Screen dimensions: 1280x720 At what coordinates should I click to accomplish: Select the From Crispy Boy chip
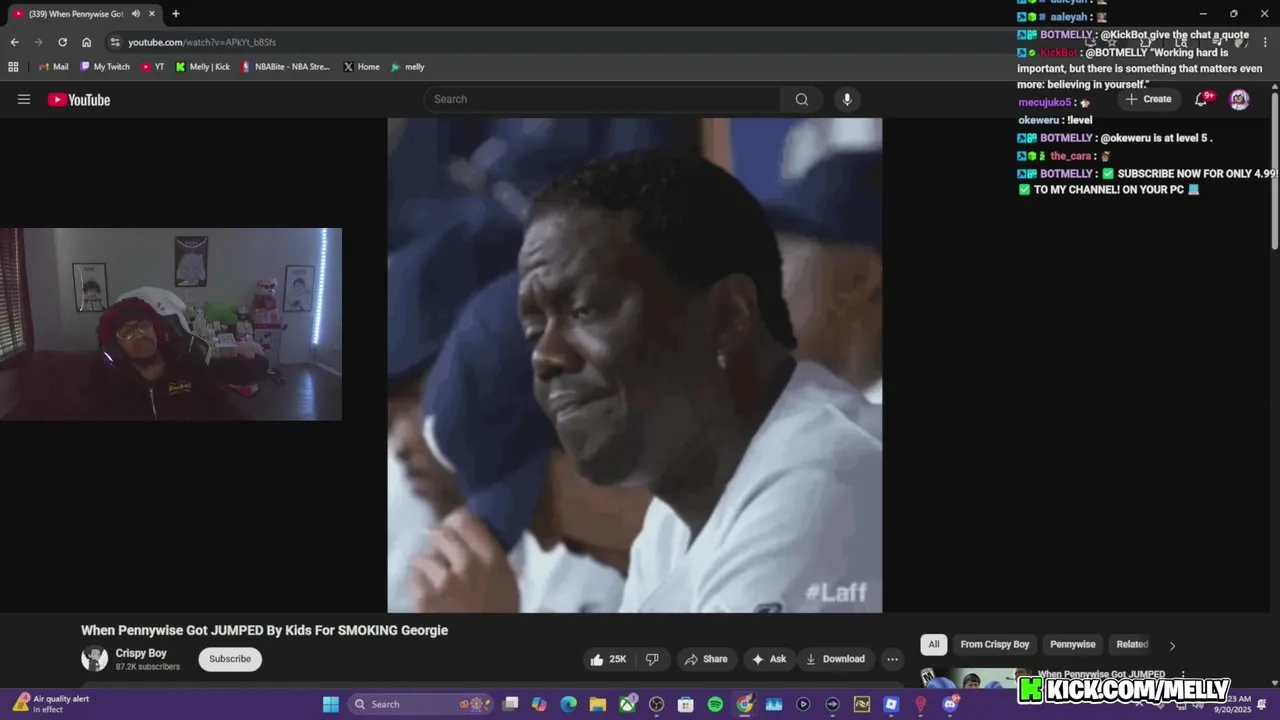coord(995,644)
